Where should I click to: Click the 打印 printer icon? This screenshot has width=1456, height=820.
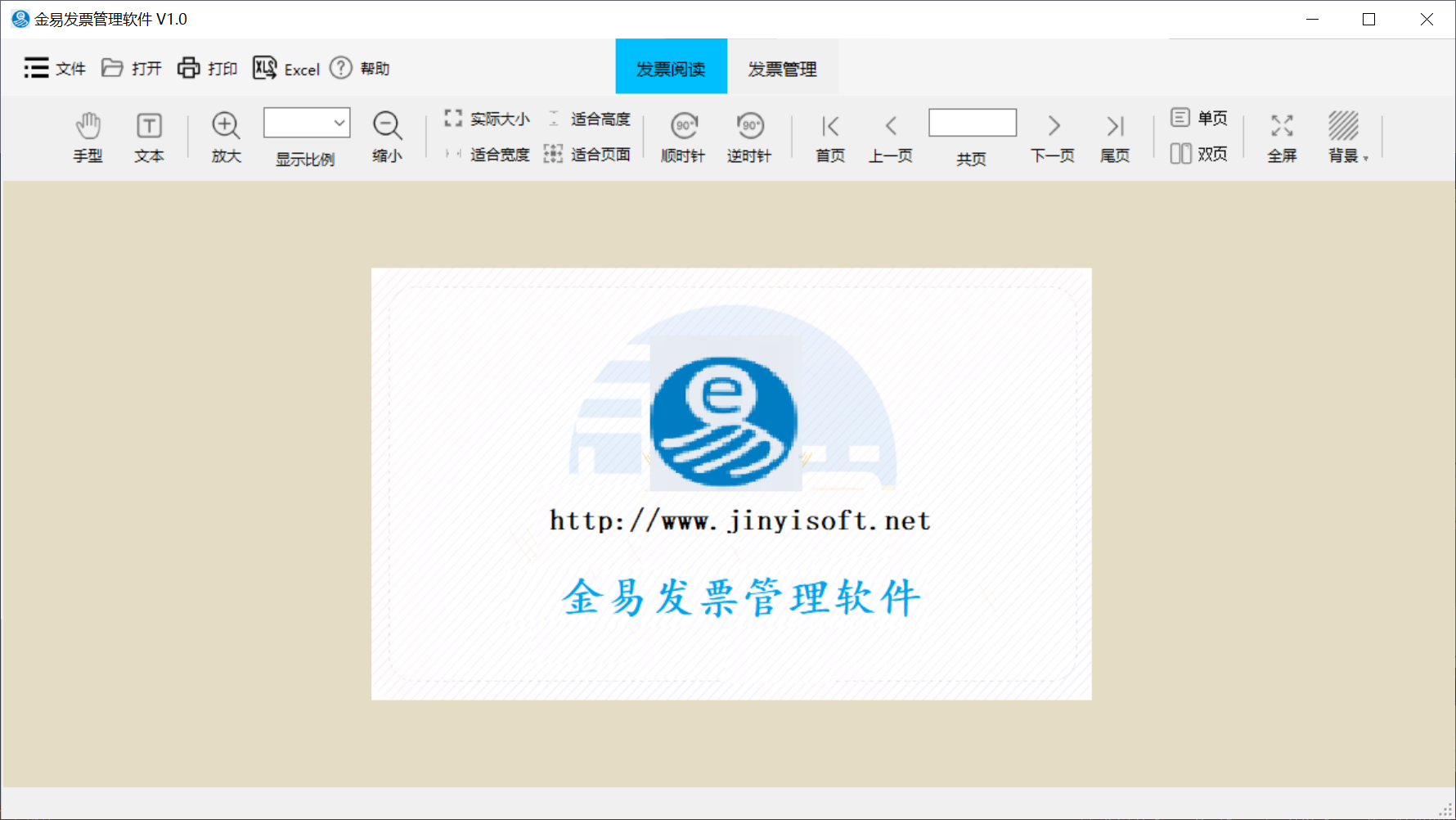[x=189, y=68]
